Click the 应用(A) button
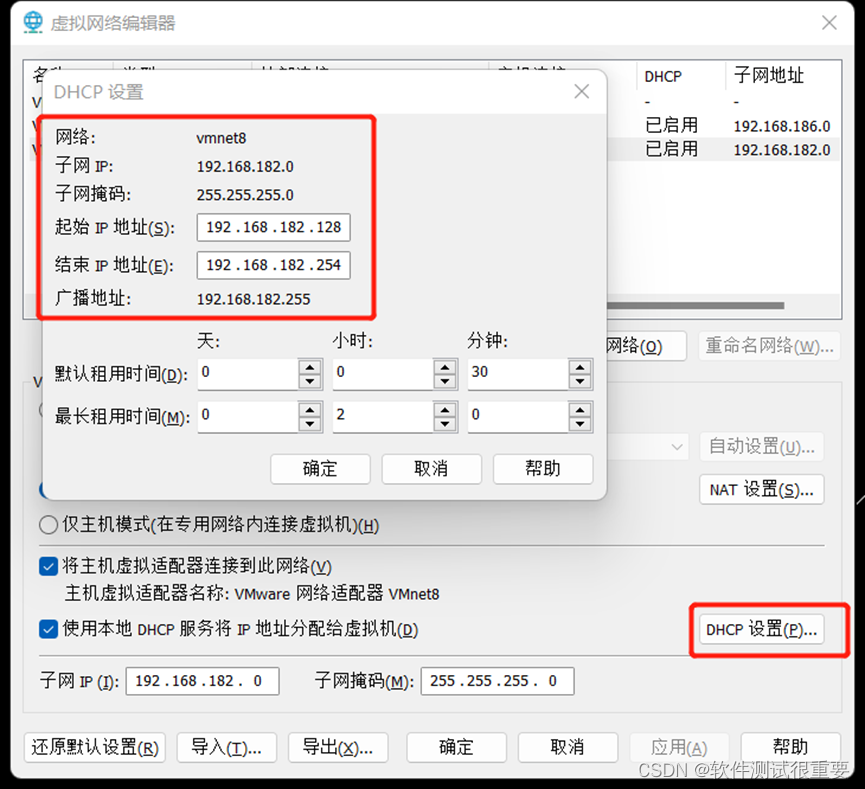This screenshot has width=865, height=789. (679, 748)
